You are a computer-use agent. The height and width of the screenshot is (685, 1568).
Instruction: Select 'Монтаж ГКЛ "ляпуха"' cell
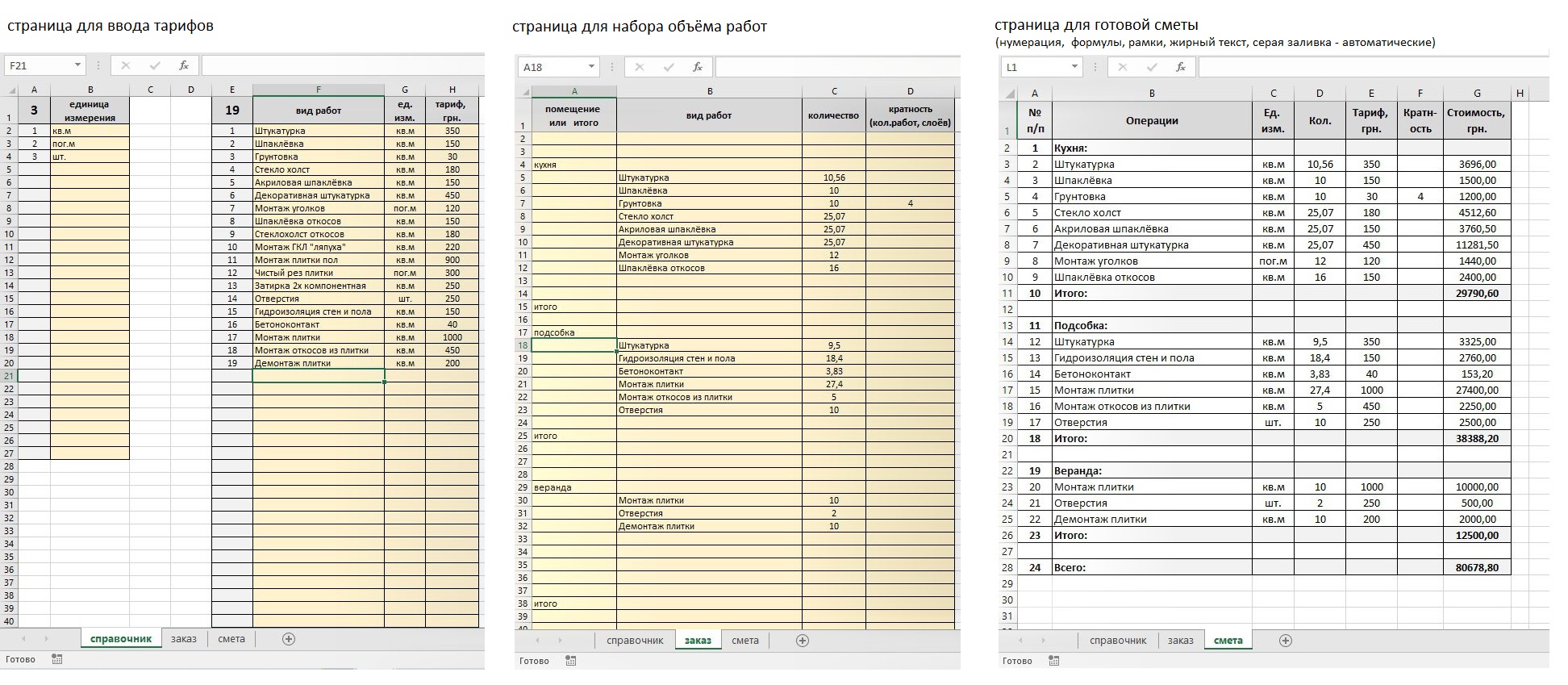[319, 247]
